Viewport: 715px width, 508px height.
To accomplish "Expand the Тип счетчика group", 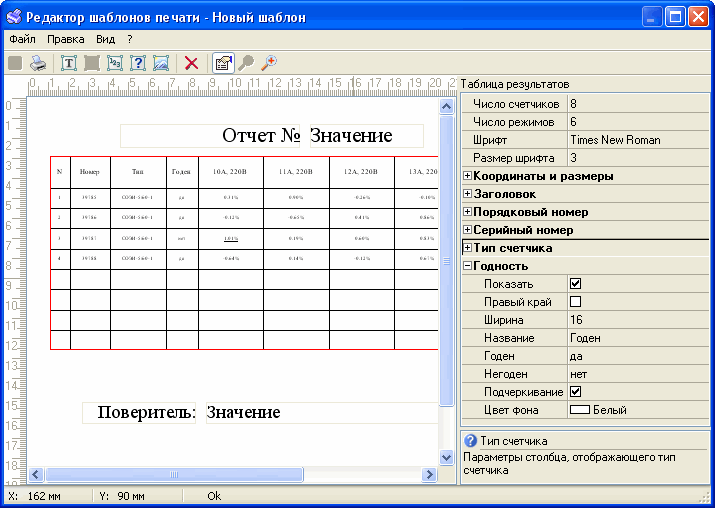I will (467, 248).
